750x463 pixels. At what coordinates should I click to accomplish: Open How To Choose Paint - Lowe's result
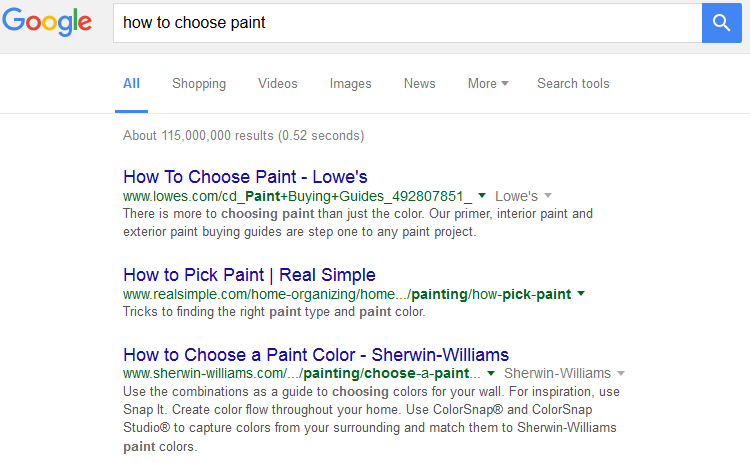pyautogui.click(x=245, y=177)
